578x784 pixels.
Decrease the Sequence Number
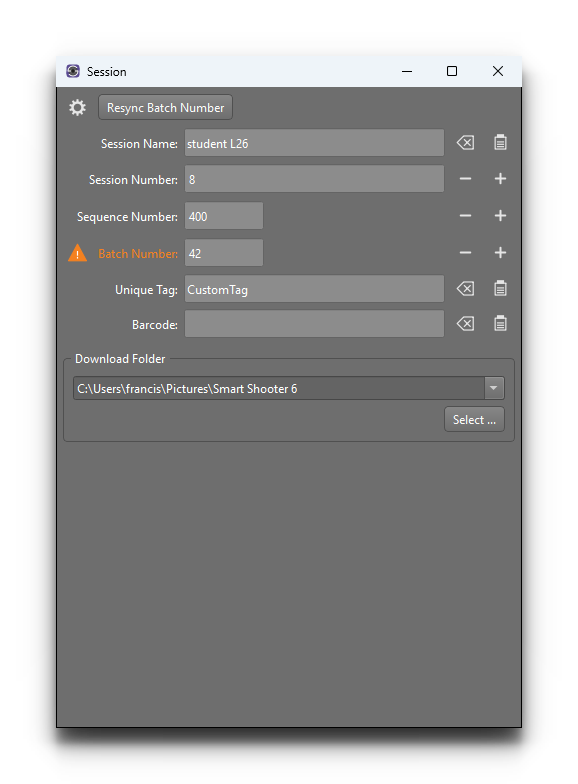[x=466, y=216]
